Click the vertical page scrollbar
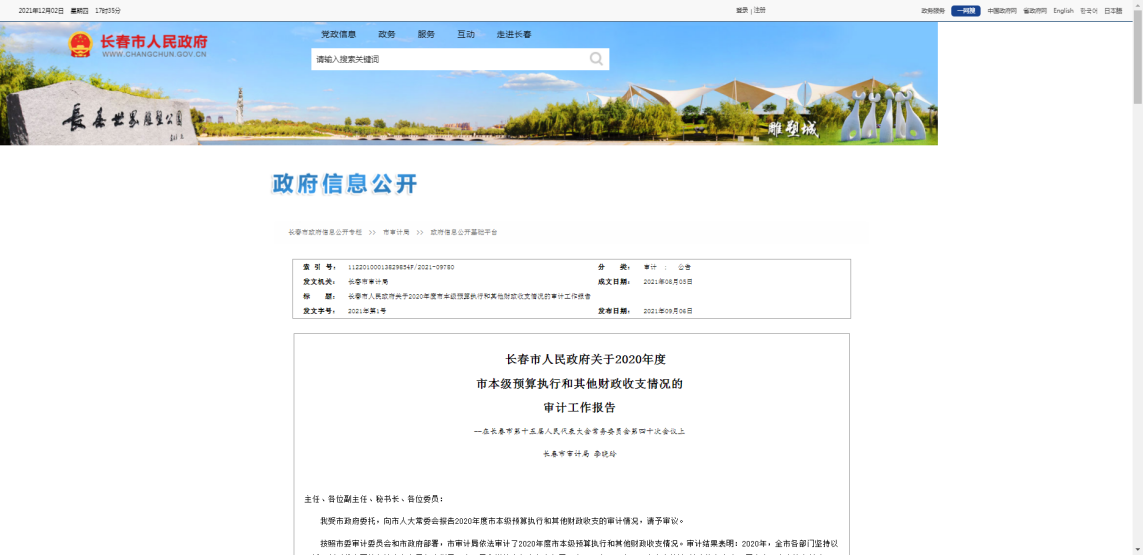The height and width of the screenshot is (555, 1143). (1137, 60)
